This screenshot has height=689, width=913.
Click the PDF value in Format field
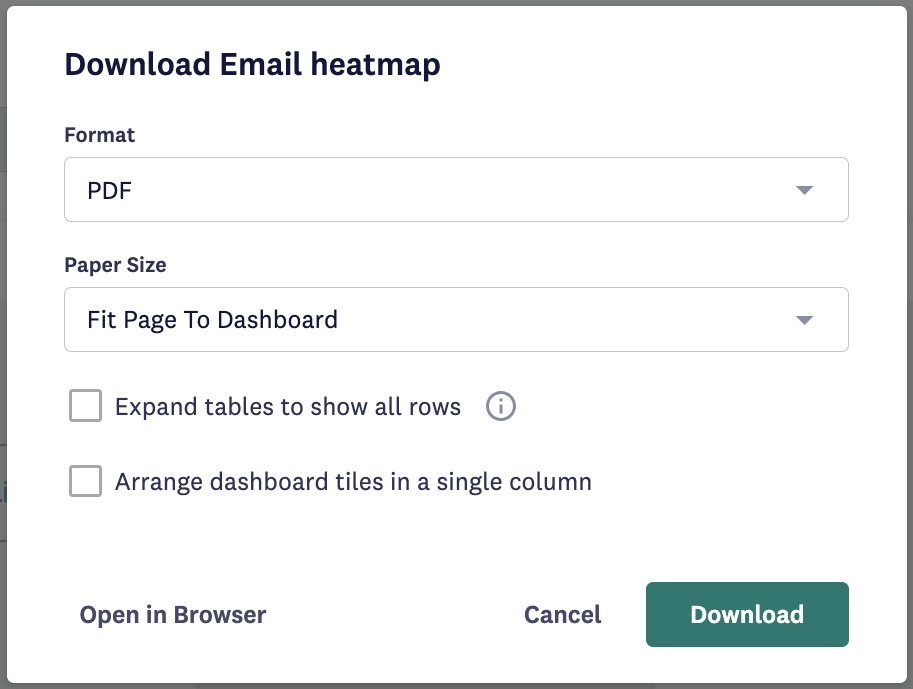click(x=109, y=190)
